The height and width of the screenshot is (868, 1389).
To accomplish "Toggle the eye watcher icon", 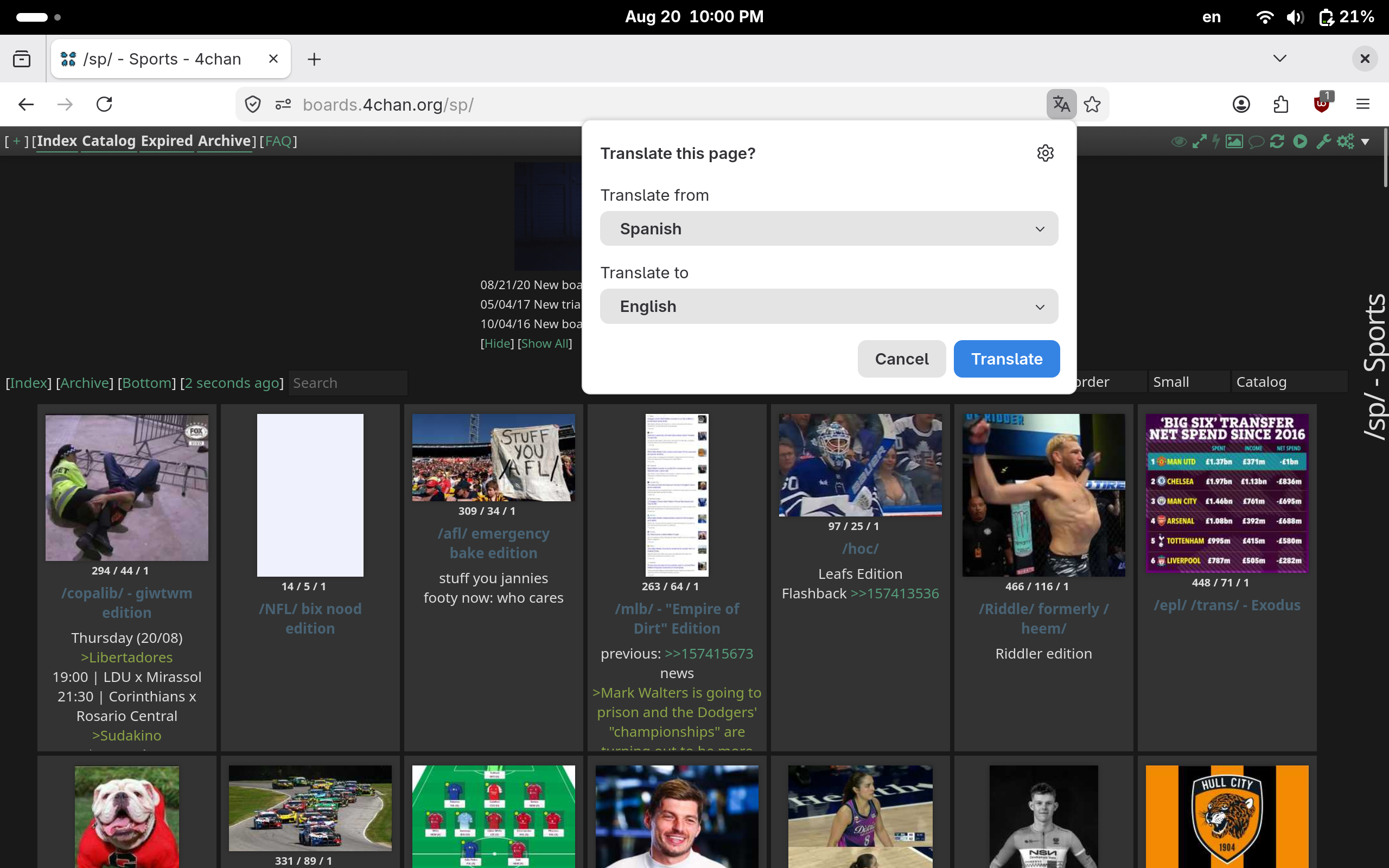I will coord(1179,141).
